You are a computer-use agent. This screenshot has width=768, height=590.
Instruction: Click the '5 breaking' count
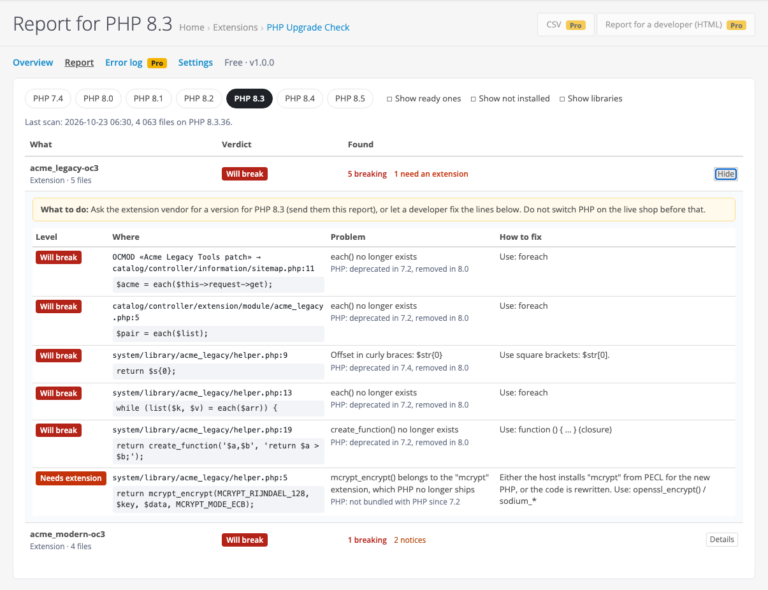[x=367, y=174]
